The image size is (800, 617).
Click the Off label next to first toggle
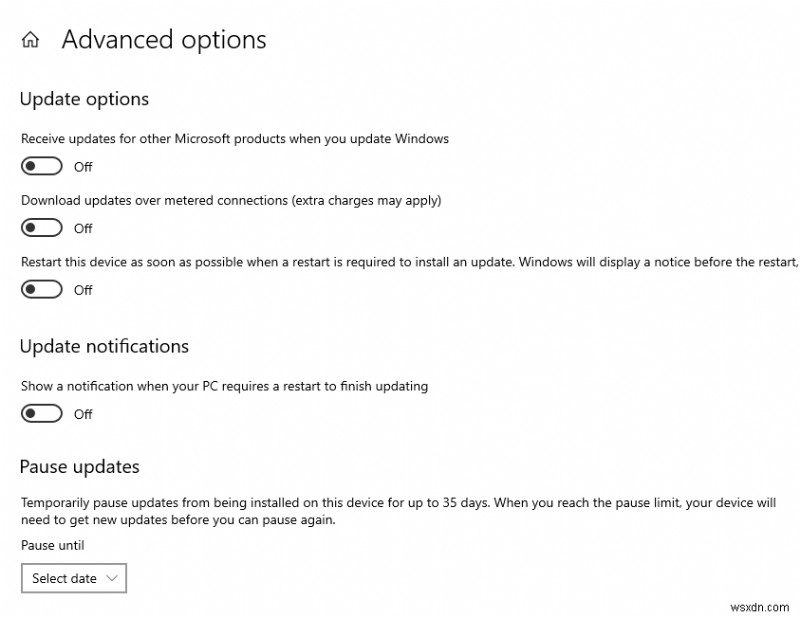tap(83, 167)
